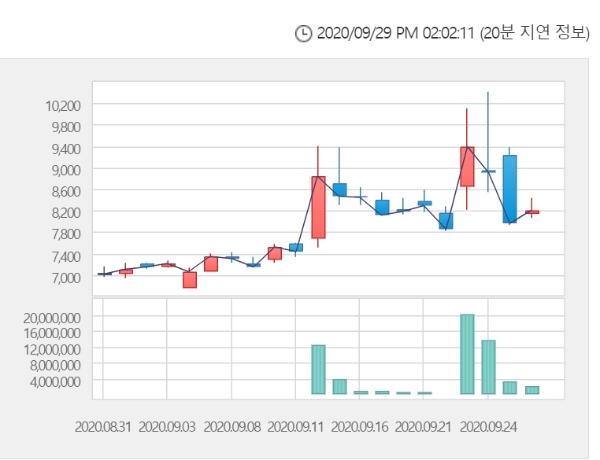600x460 pixels.
Task: Click the price axis label 7,000
Action: point(66,277)
